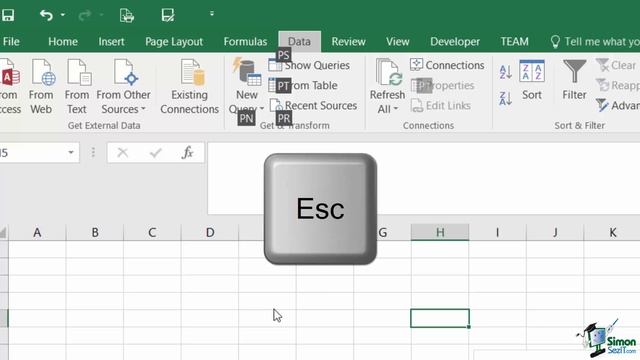Switch to the Insert tab
The height and width of the screenshot is (360, 640).
(111, 42)
